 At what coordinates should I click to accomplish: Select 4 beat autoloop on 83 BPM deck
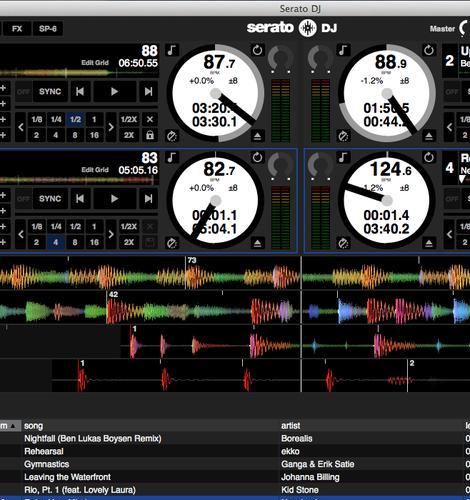pyautogui.click(x=56, y=242)
